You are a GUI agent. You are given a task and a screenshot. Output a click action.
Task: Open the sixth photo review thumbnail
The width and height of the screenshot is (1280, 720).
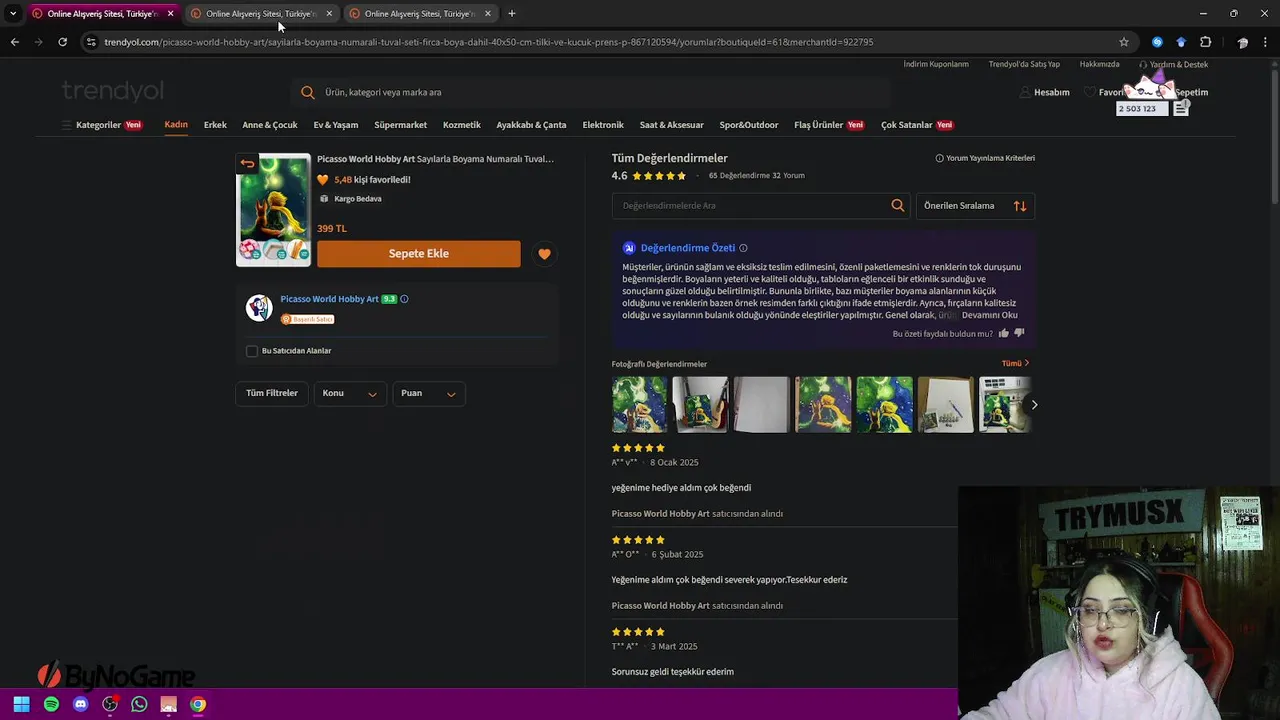(x=945, y=405)
